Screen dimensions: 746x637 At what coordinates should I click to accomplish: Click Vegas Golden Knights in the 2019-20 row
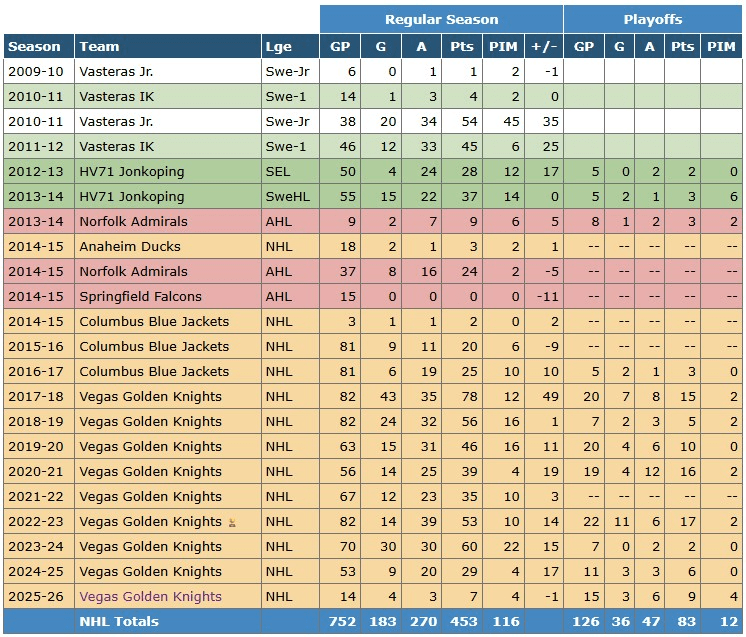pyautogui.click(x=150, y=447)
